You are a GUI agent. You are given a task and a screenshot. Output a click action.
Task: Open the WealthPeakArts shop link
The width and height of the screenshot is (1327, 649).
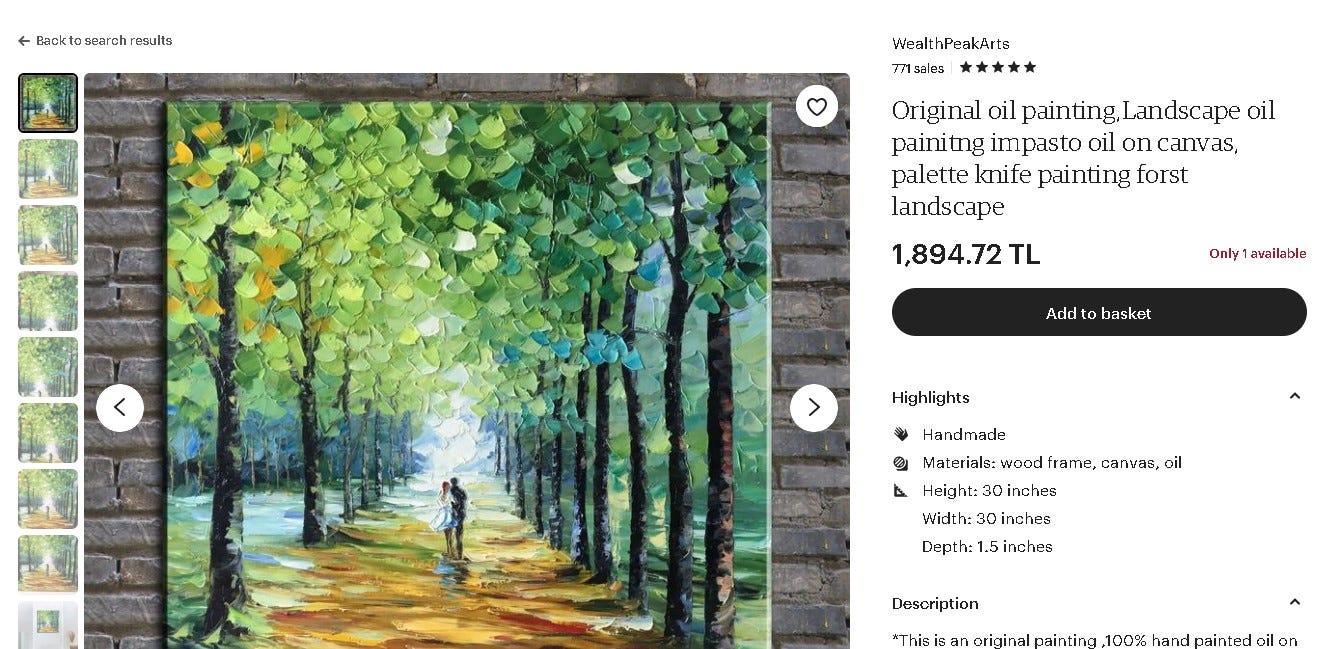(x=951, y=44)
